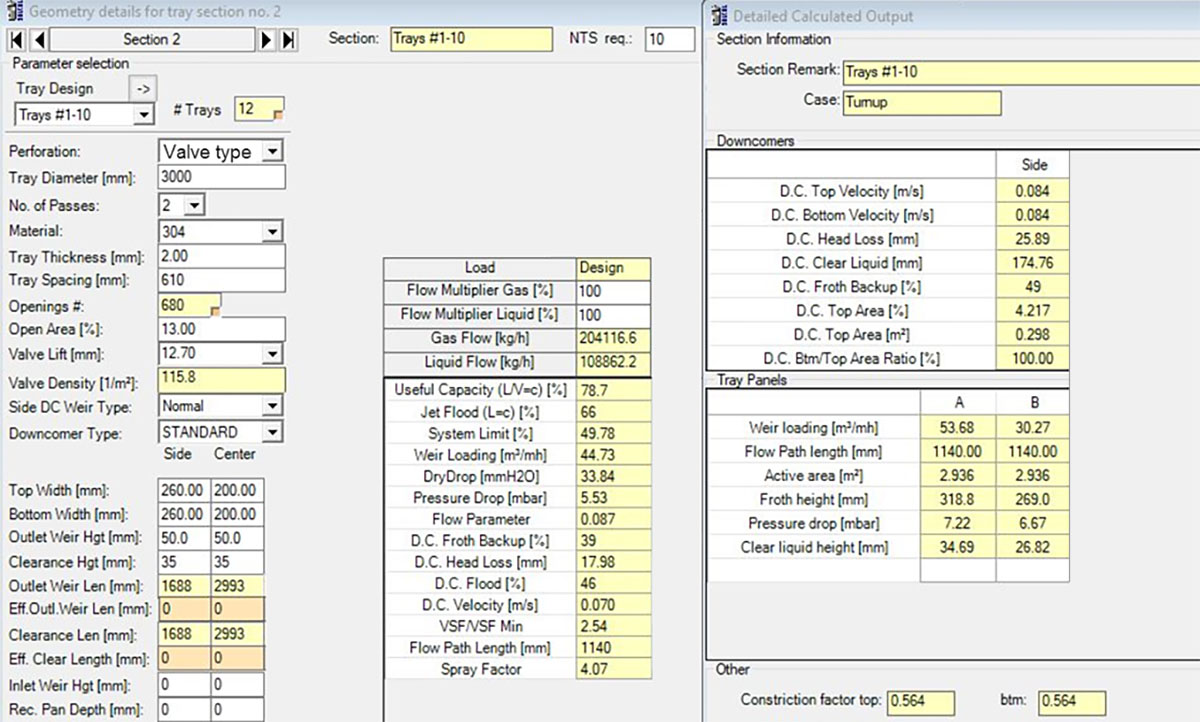Click the # Trays input field
The height and width of the screenshot is (722, 1200).
tap(259, 109)
